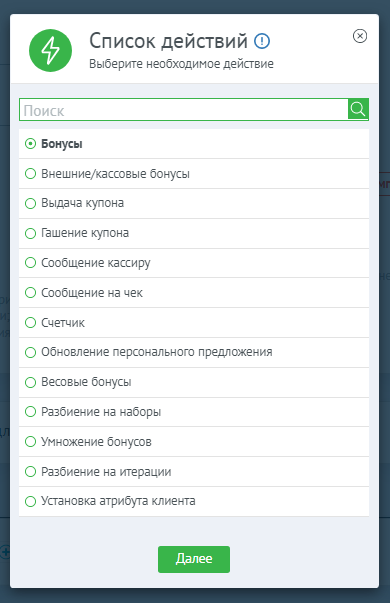Select Умножение бонусов radio button
This screenshot has width=390, height=603.
click(30, 441)
